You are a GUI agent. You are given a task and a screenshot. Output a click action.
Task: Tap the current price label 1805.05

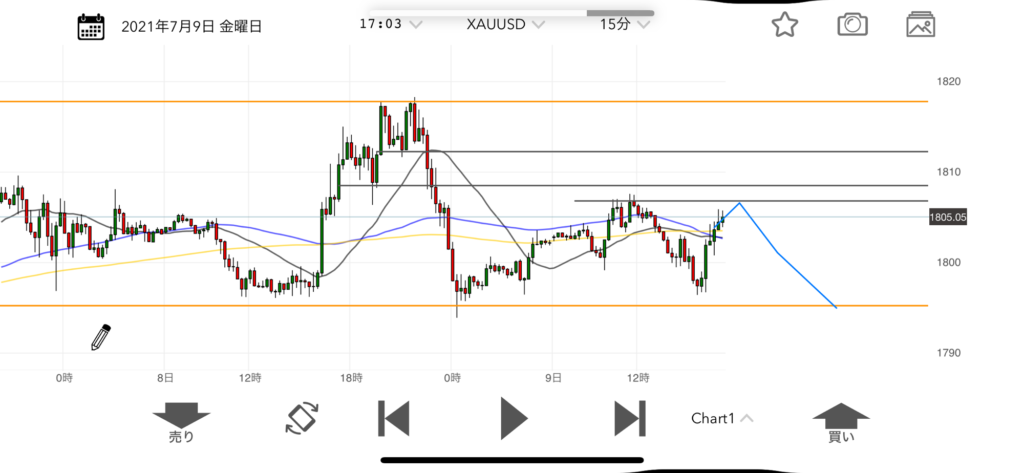click(x=946, y=217)
